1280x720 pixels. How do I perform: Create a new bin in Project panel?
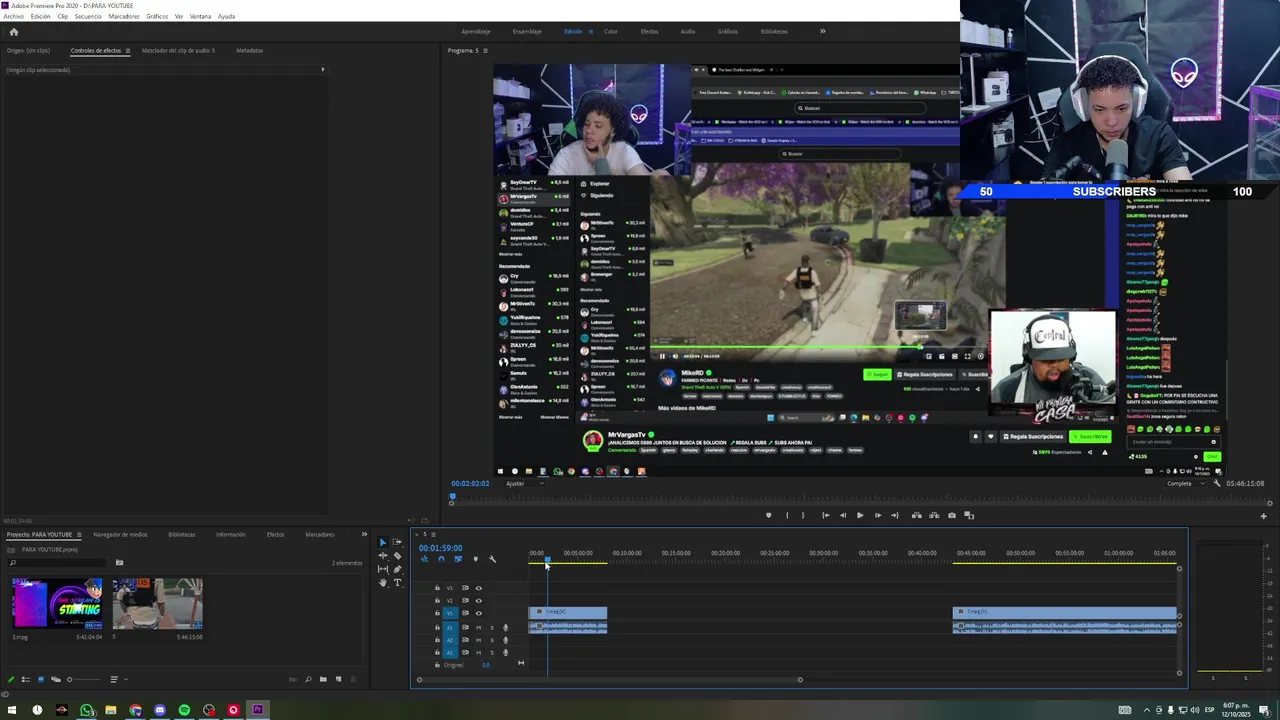point(323,679)
